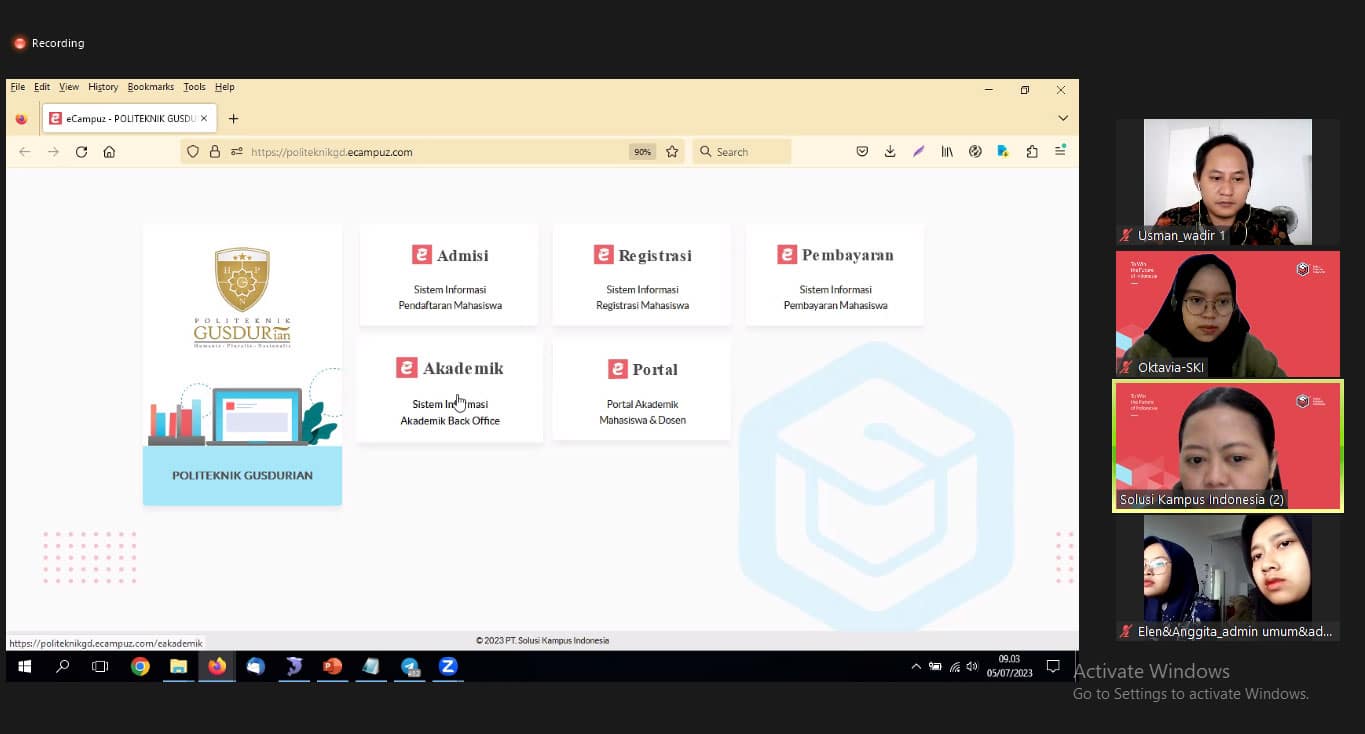Viewport: 1365px width, 734px height.
Task: Open PowerPoint from taskbar
Action: coord(333,667)
